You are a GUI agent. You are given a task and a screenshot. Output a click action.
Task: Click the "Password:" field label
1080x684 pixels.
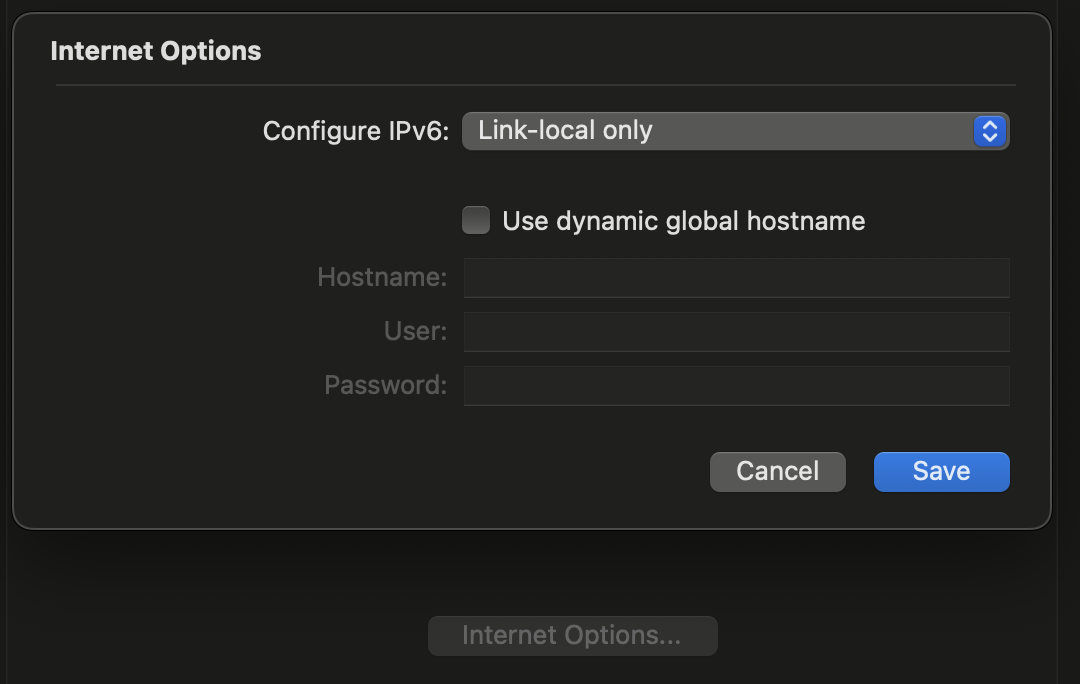tap(385, 385)
